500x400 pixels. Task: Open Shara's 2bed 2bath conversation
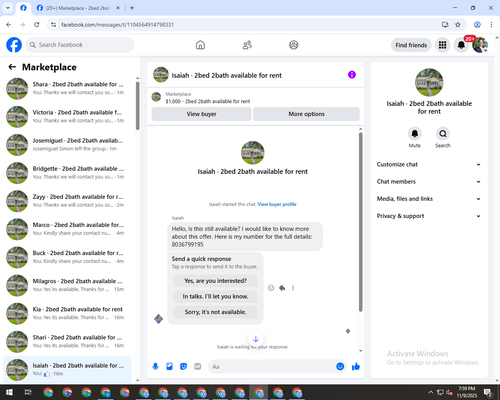(x=67, y=88)
